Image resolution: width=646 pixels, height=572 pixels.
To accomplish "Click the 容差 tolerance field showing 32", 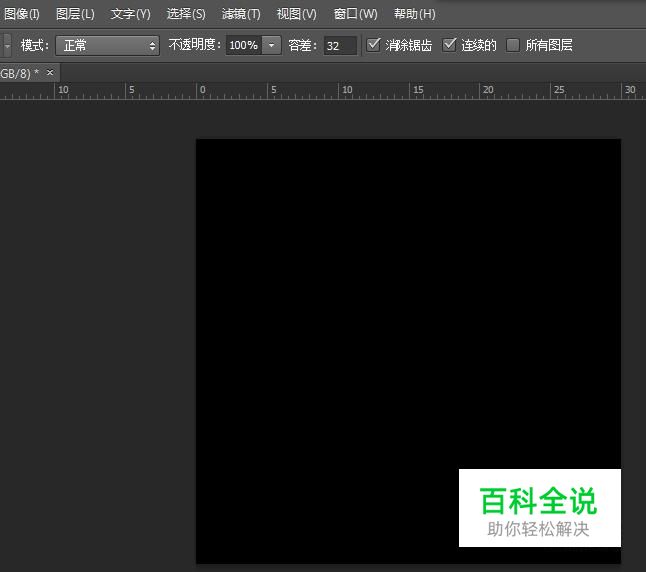I will [340, 45].
